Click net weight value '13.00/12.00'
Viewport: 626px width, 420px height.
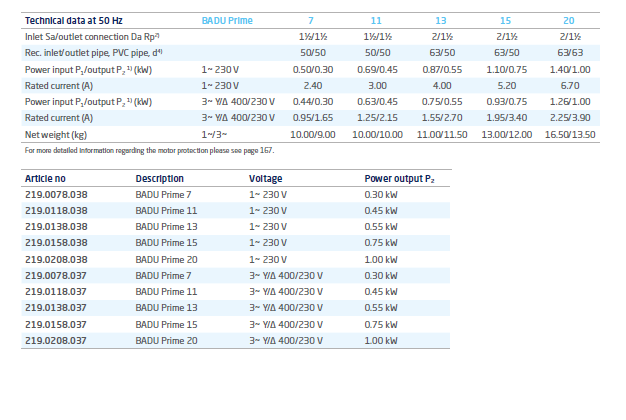click(507, 135)
